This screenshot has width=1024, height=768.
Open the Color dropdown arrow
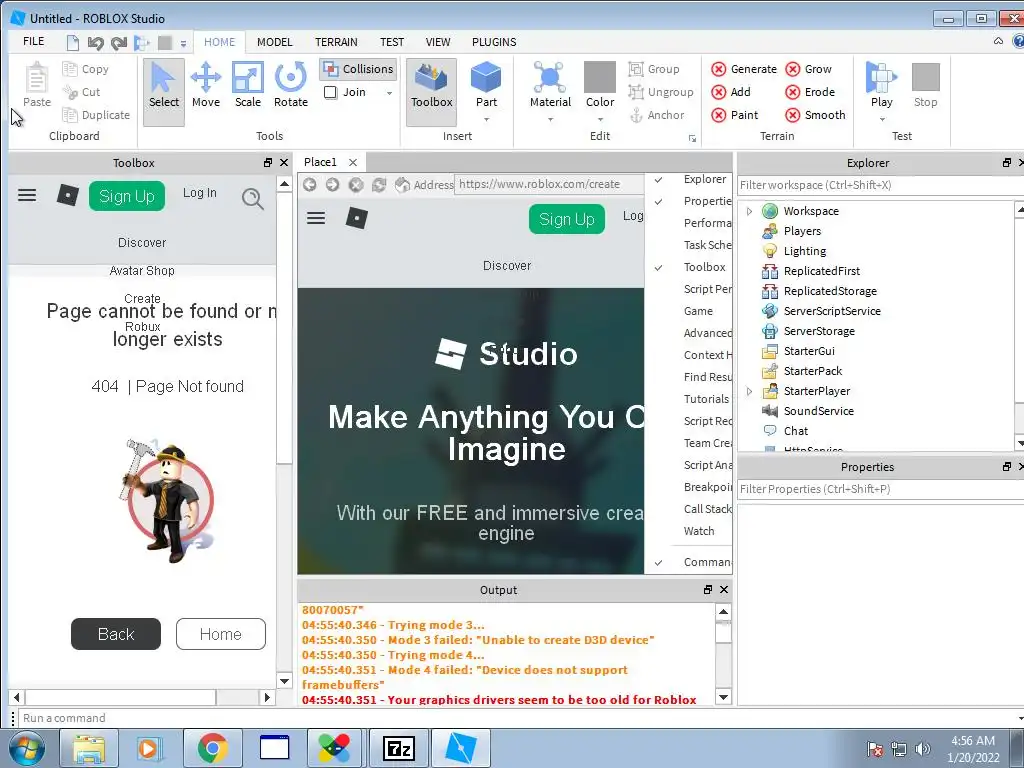click(x=600, y=120)
